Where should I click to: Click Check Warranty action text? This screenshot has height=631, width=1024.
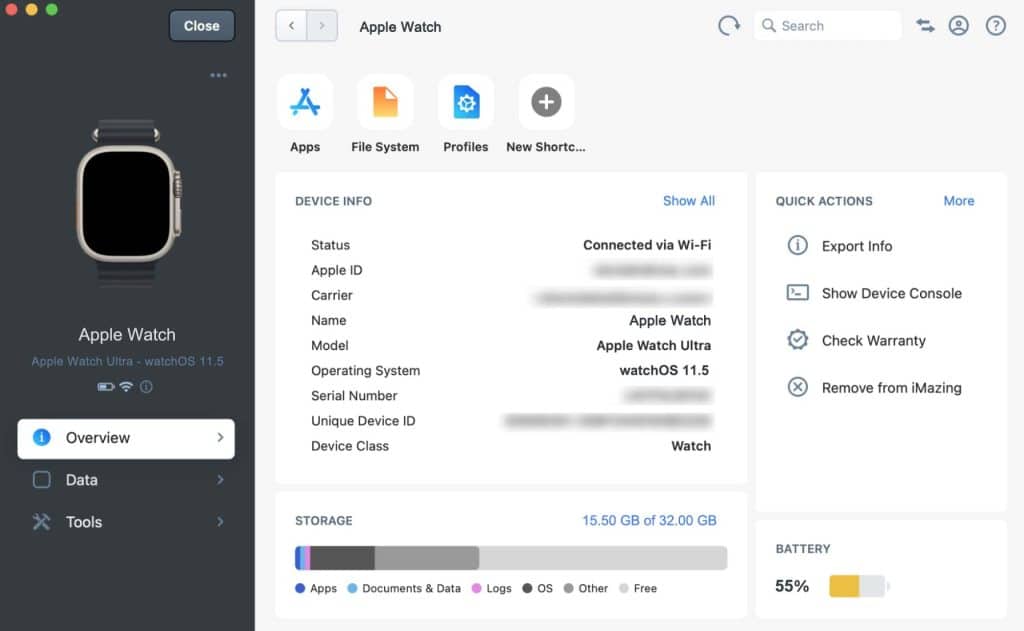click(x=874, y=340)
